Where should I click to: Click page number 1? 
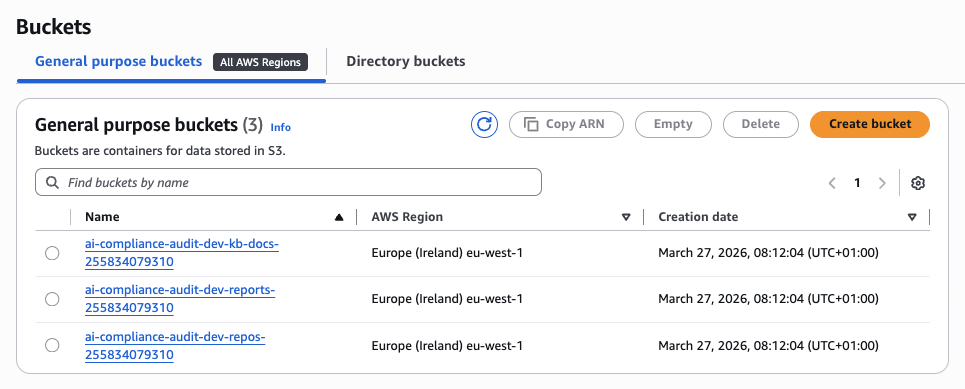[x=857, y=183]
